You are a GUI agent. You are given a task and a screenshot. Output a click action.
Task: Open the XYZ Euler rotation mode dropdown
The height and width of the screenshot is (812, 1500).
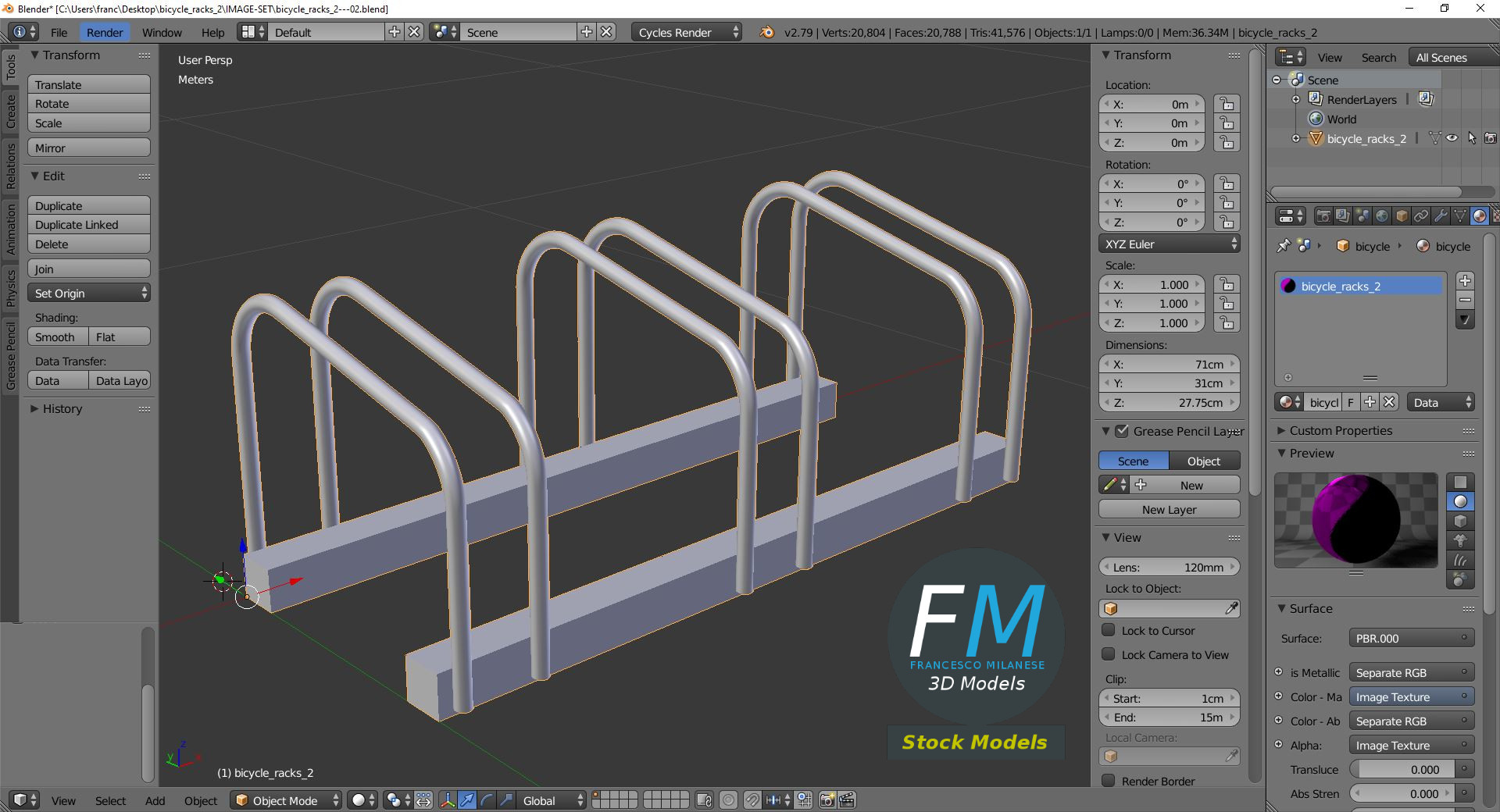point(1170,244)
